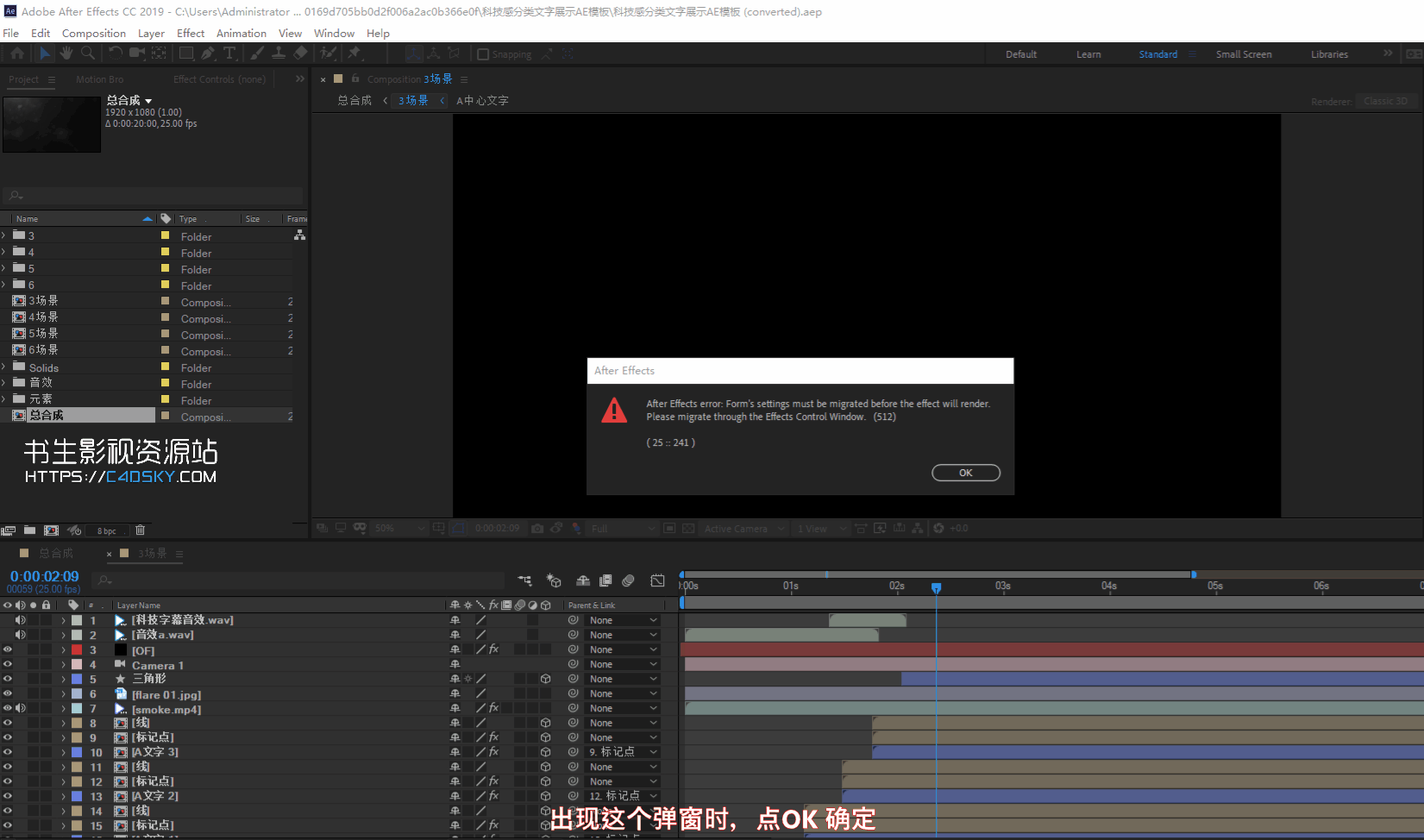Navigate to 总合成 in composition breadcrumb
Screen dimensions: 1424x840
tap(354, 101)
